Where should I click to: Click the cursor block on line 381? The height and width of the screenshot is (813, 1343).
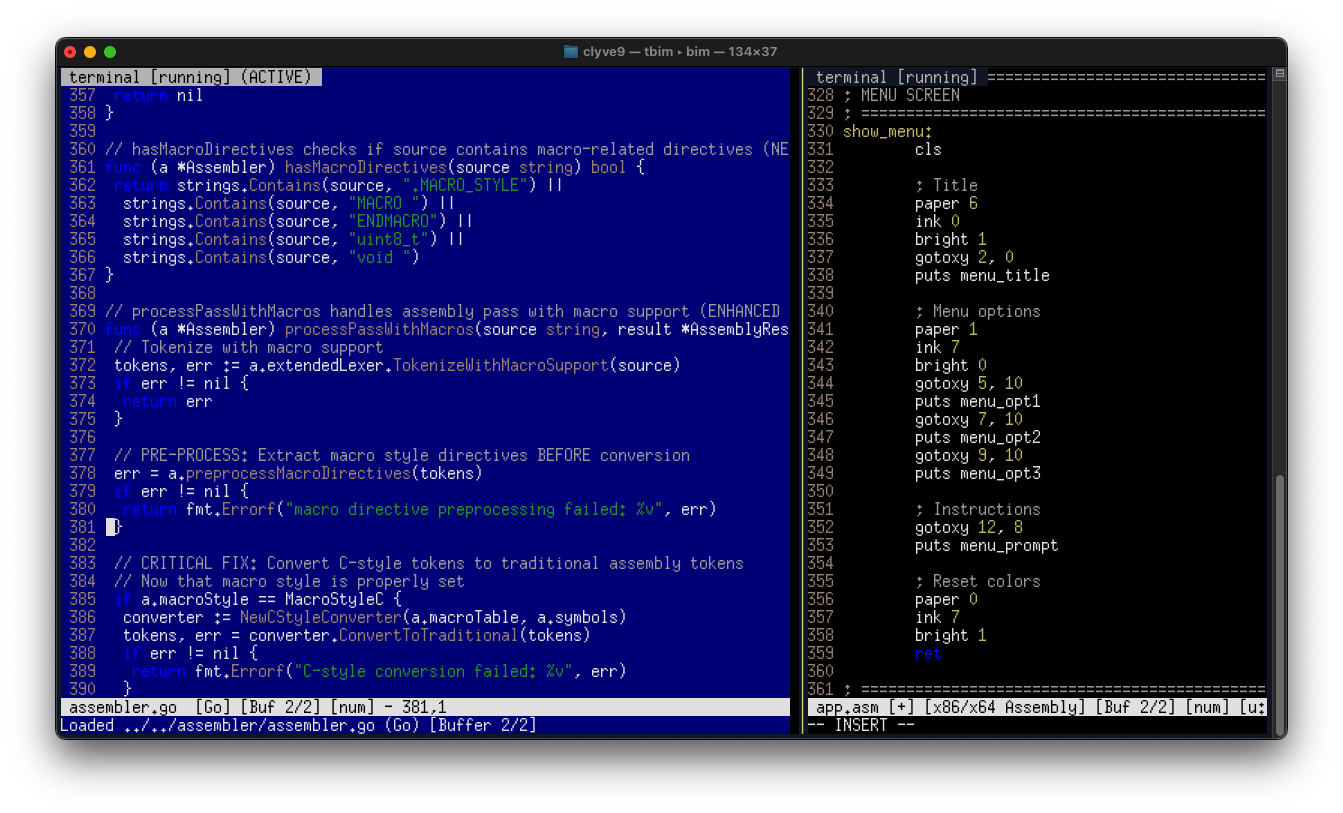point(111,527)
